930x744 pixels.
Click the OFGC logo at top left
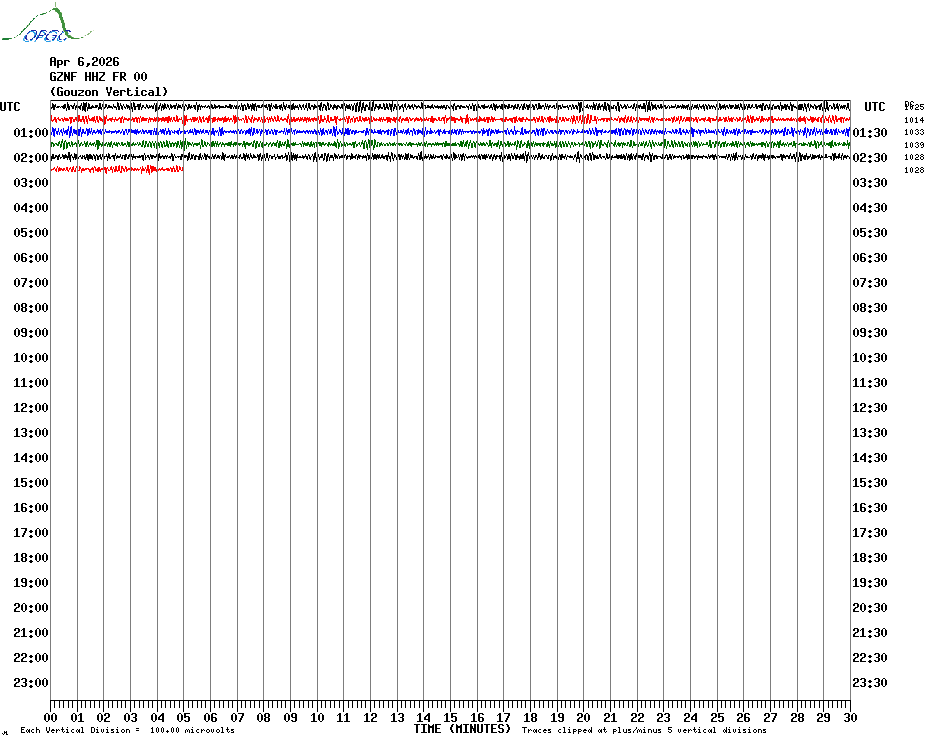coord(46,24)
